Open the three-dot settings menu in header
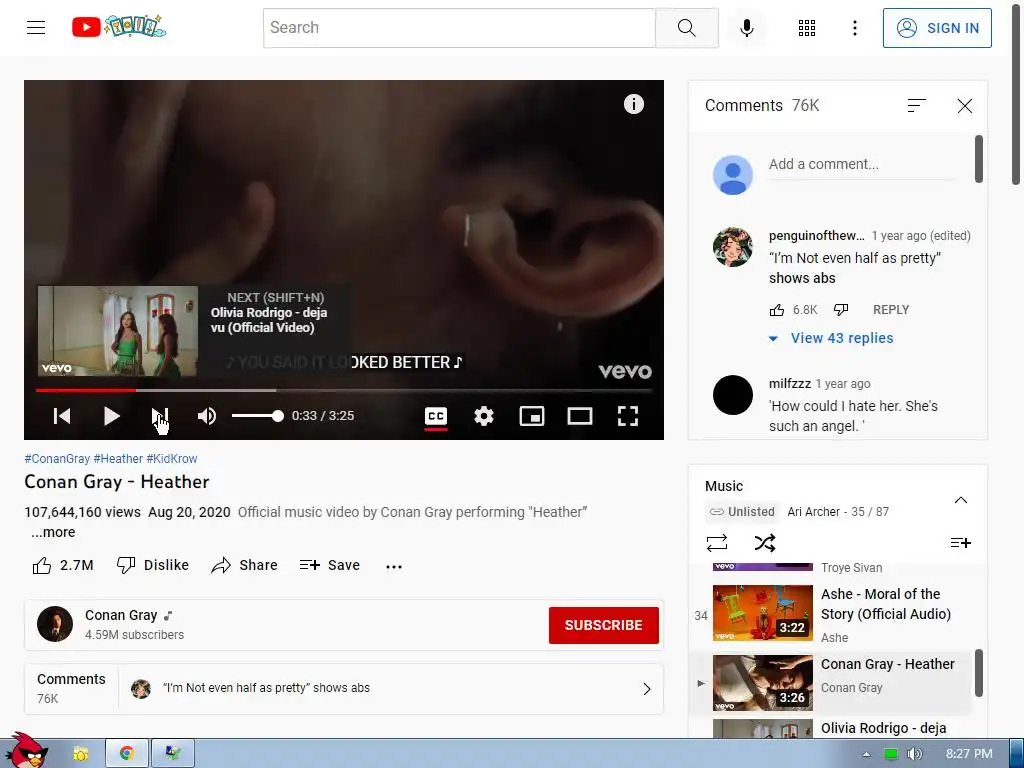Viewport: 1024px width, 768px height. pos(854,27)
